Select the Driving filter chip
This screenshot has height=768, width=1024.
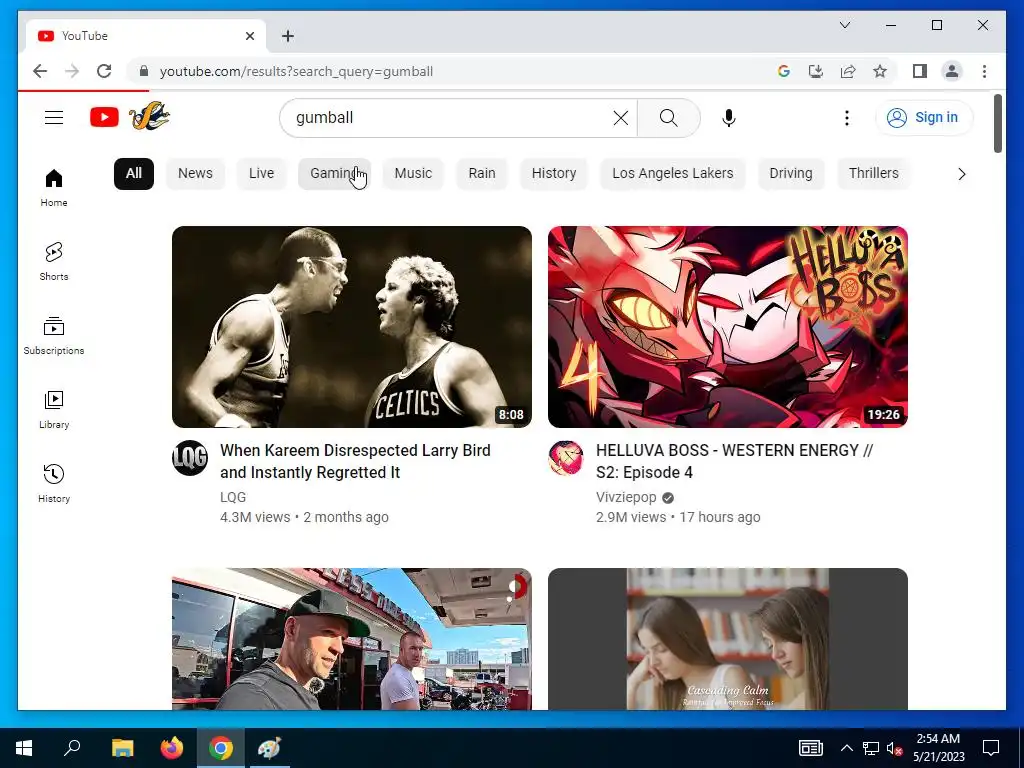[791, 174]
